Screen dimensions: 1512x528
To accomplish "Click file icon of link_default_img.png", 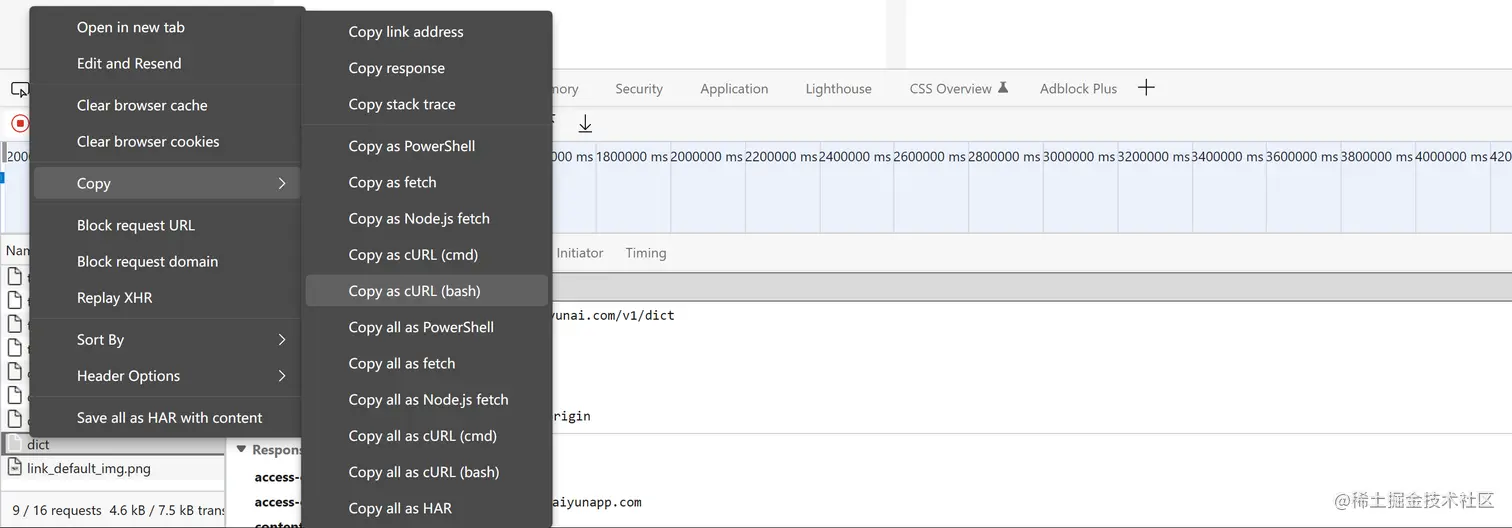I will 14,468.
